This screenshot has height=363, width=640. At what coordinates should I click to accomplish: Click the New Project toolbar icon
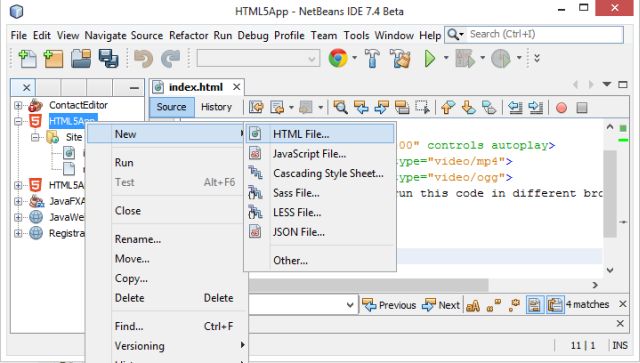53,59
